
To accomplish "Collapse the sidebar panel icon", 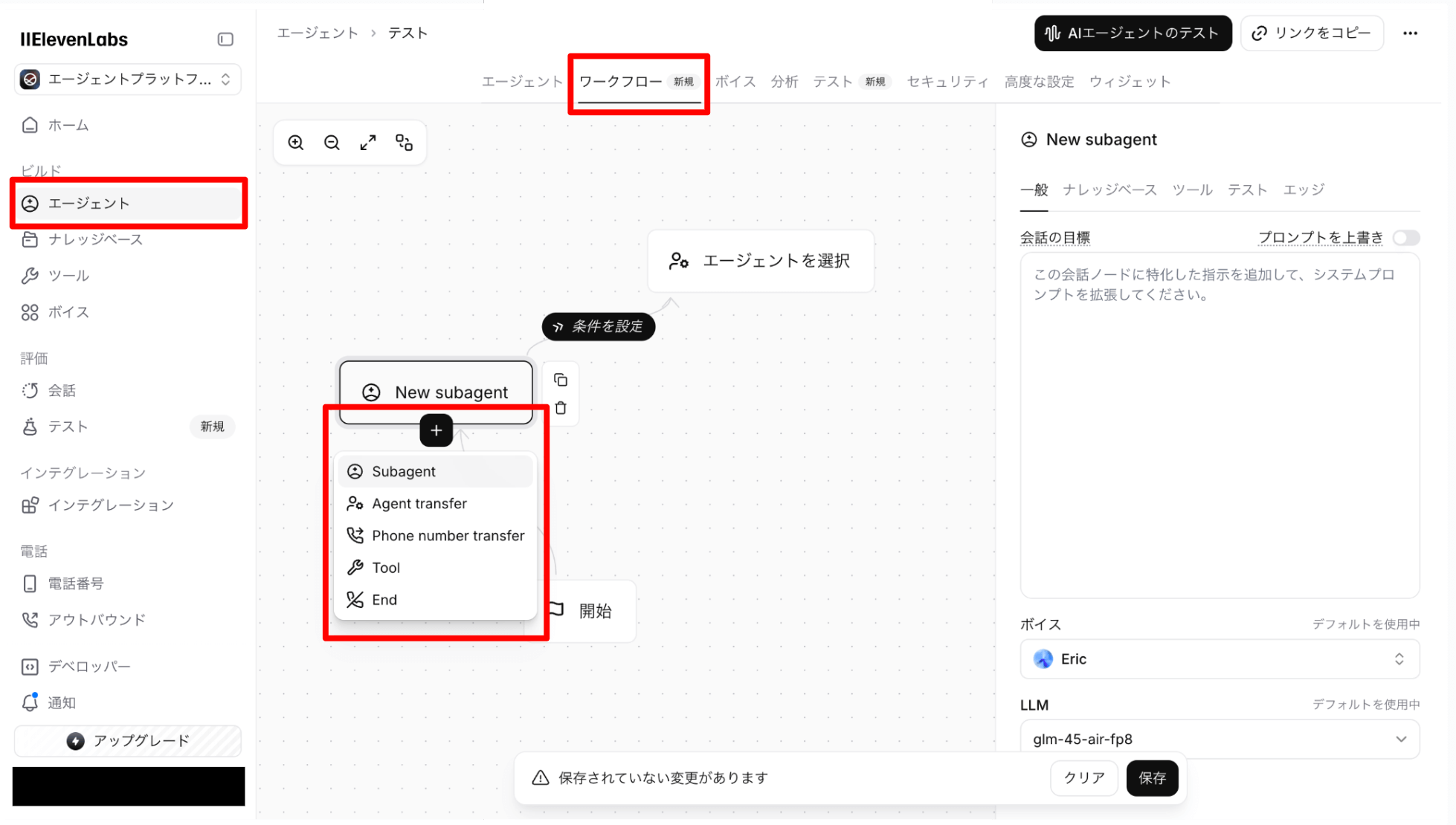I will pyautogui.click(x=225, y=39).
